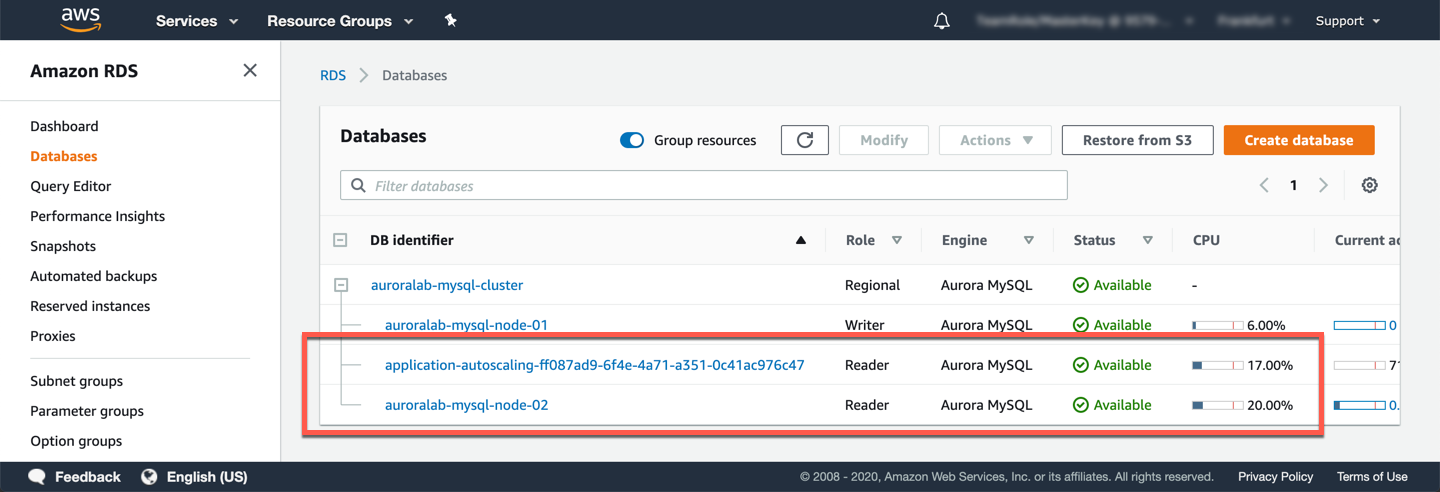Image resolution: width=1440 pixels, height=492 pixels.
Task: Open Privacy Policy link
Action: (x=1276, y=477)
